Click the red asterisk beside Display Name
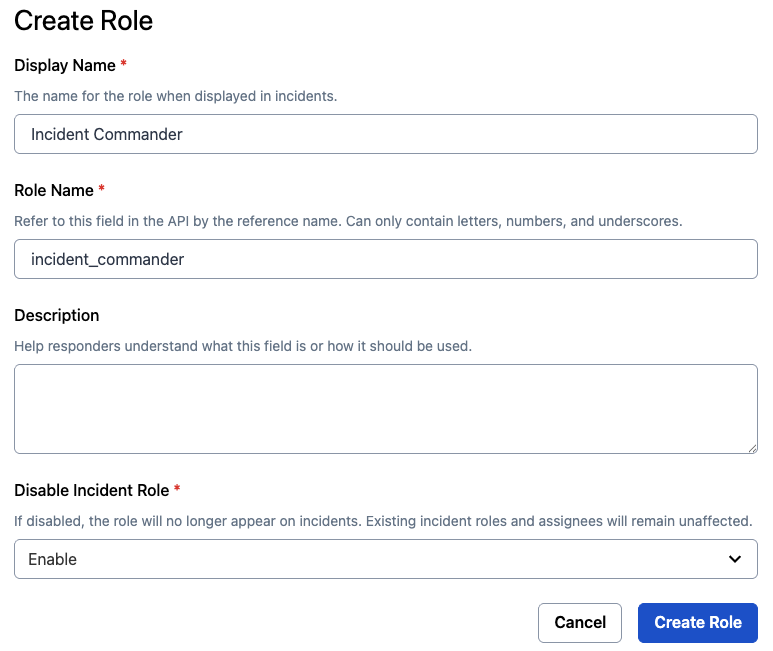The image size is (773, 651). 124,65
